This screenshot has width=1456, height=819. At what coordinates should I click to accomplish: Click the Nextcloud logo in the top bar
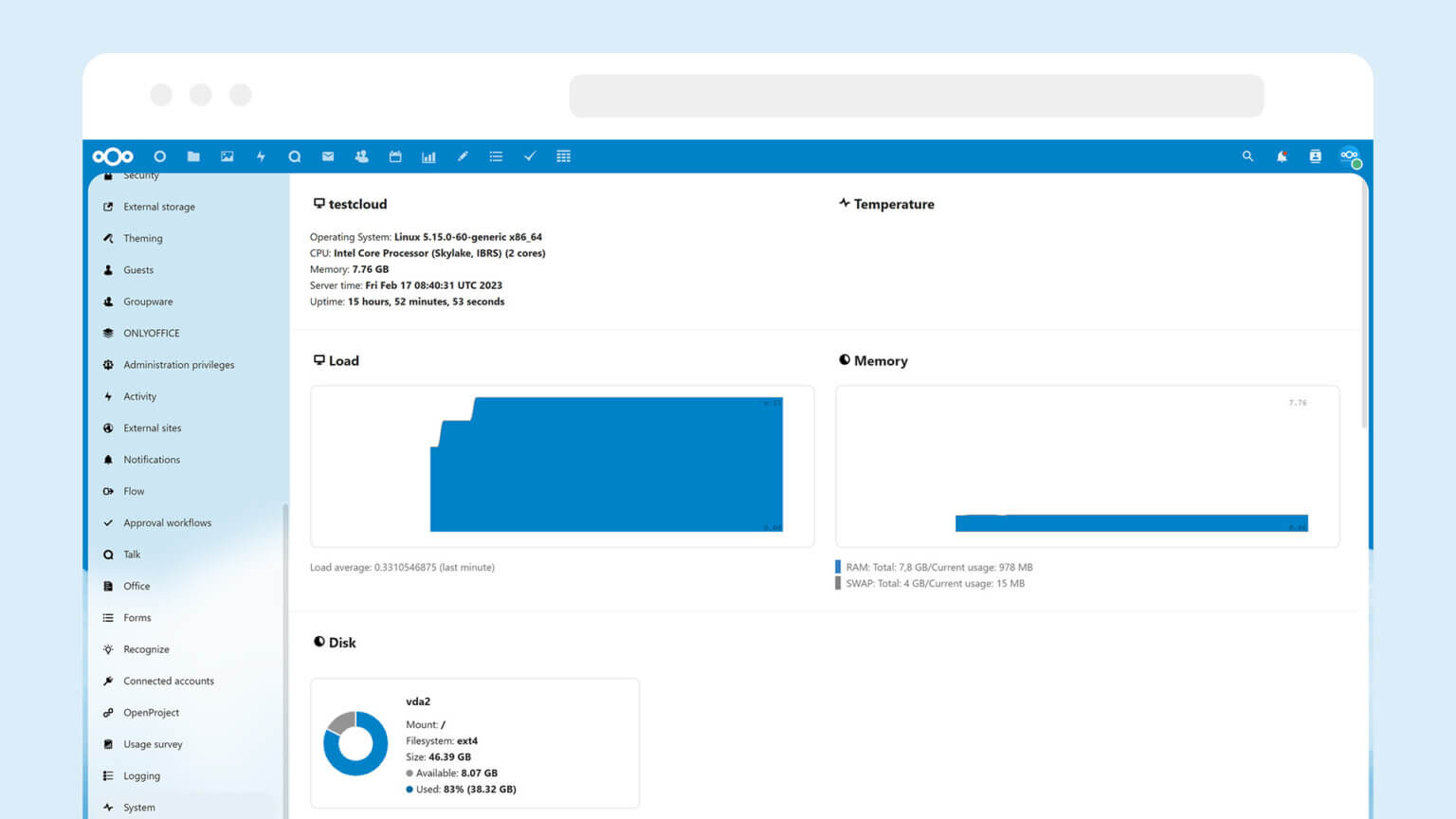click(113, 156)
